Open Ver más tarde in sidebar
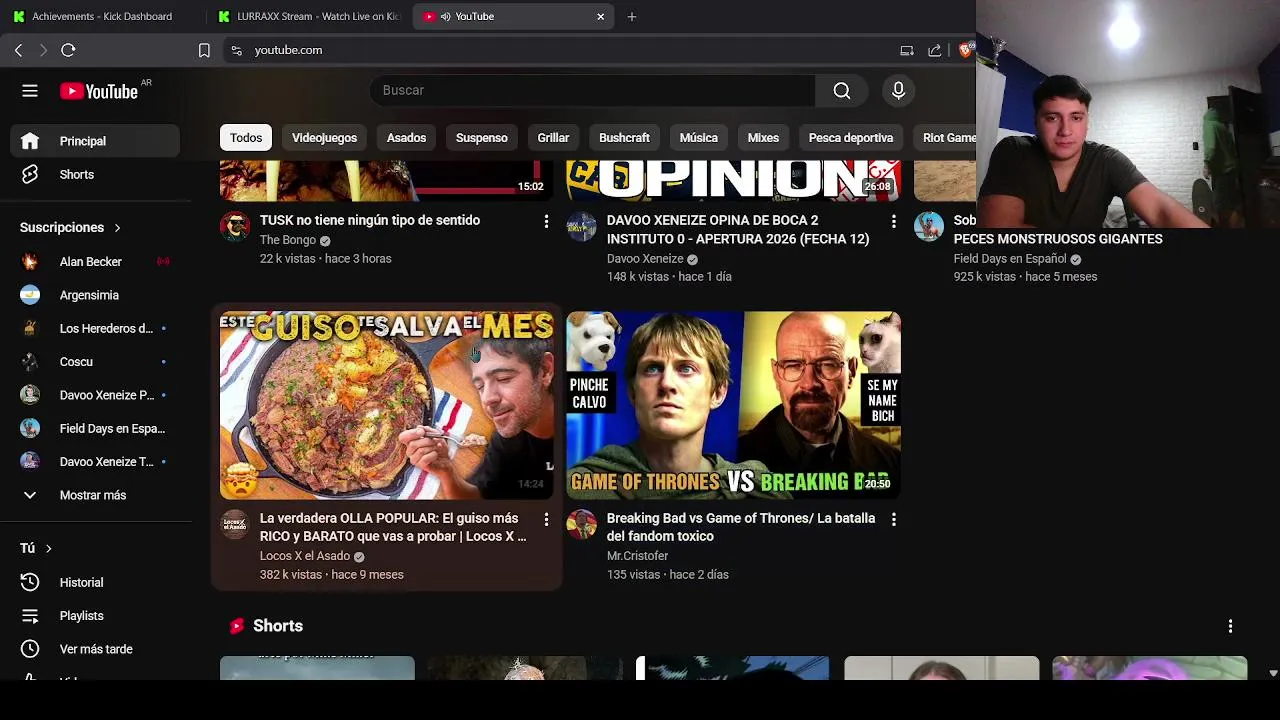This screenshot has width=1280, height=720. tap(95, 649)
